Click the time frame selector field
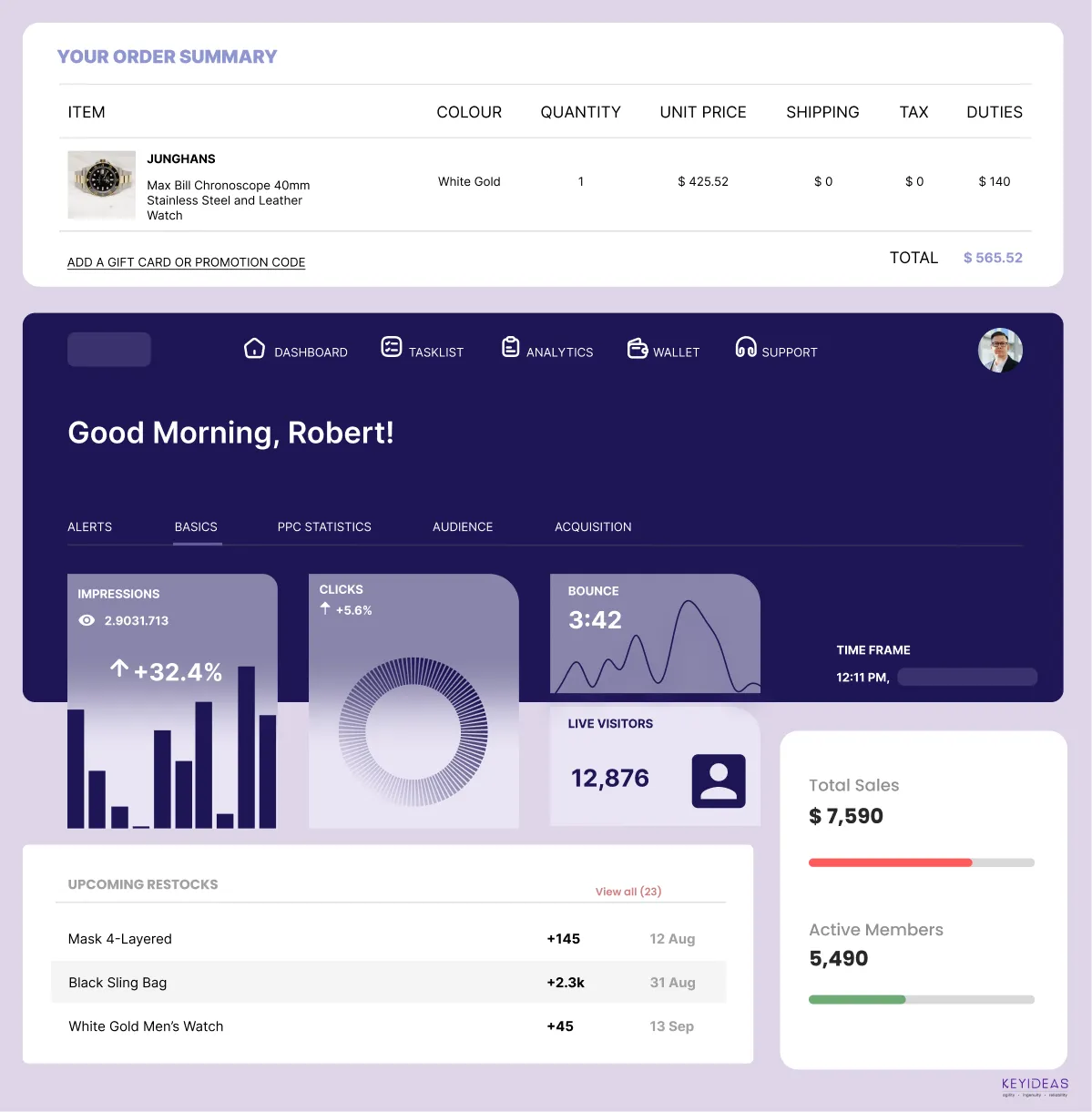This screenshot has width=1092, height=1112. [967, 677]
